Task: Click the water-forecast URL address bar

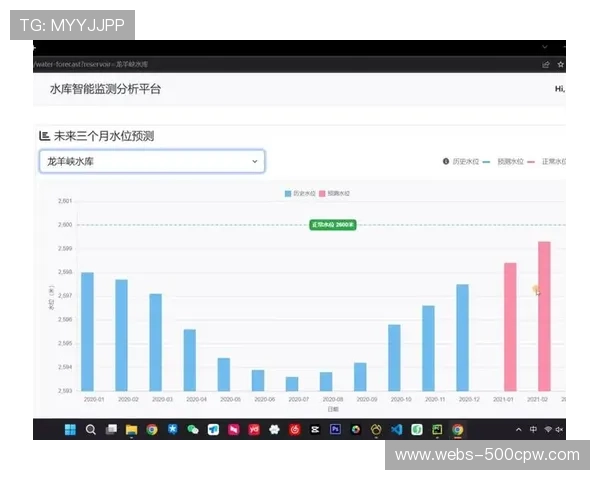Action: (91, 64)
